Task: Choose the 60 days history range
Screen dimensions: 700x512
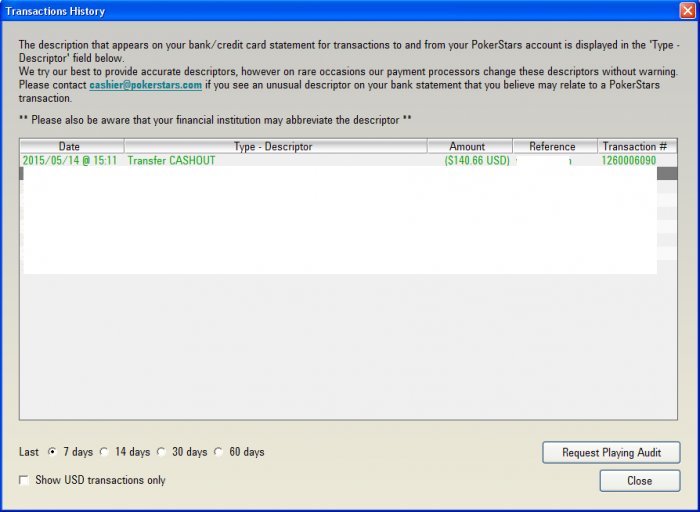Action: [218, 452]
